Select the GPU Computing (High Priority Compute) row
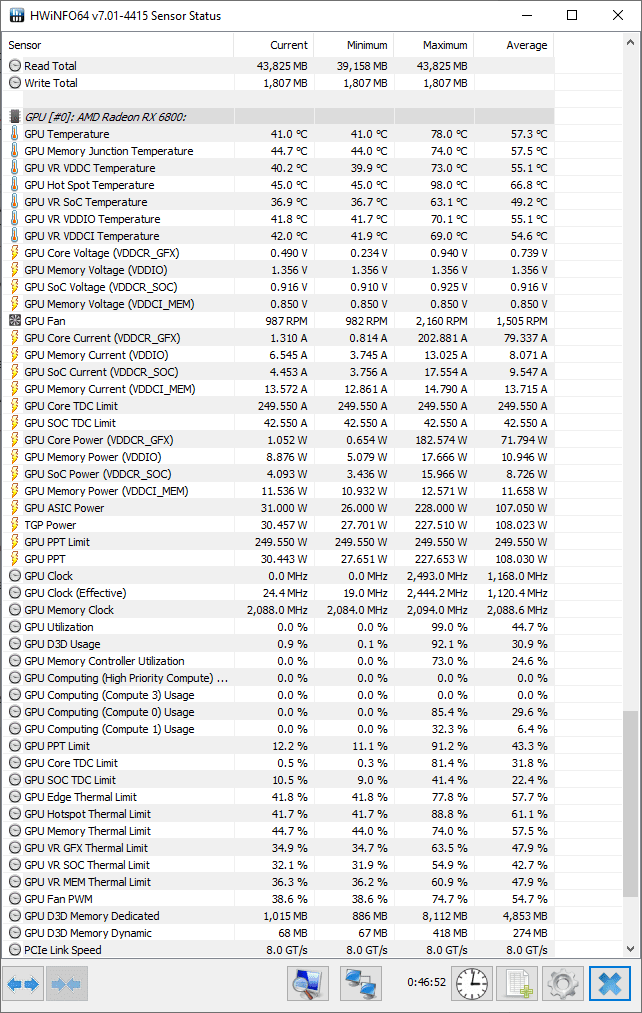 278,678
